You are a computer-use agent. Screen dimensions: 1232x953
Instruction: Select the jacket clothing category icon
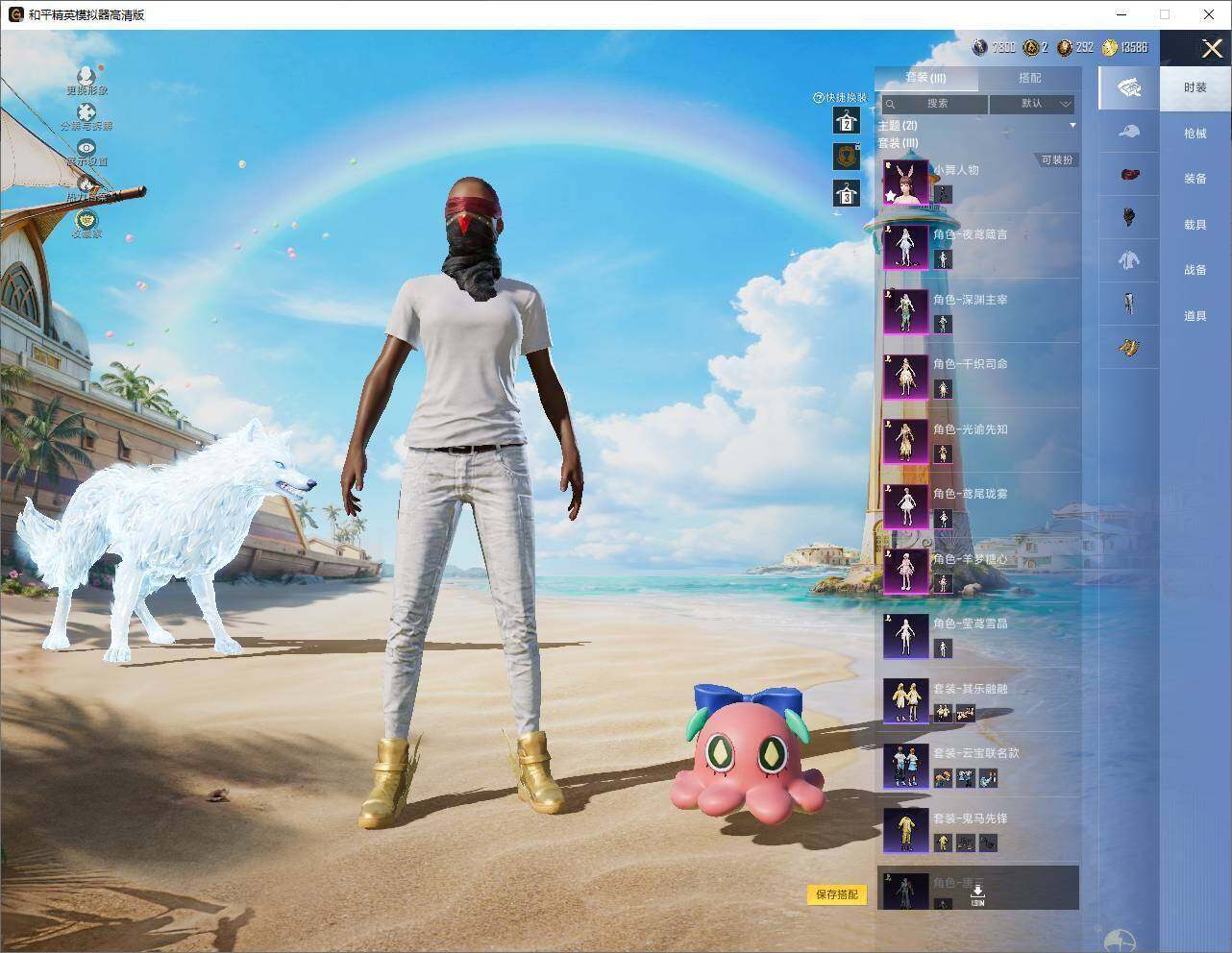click(1129, 259)
